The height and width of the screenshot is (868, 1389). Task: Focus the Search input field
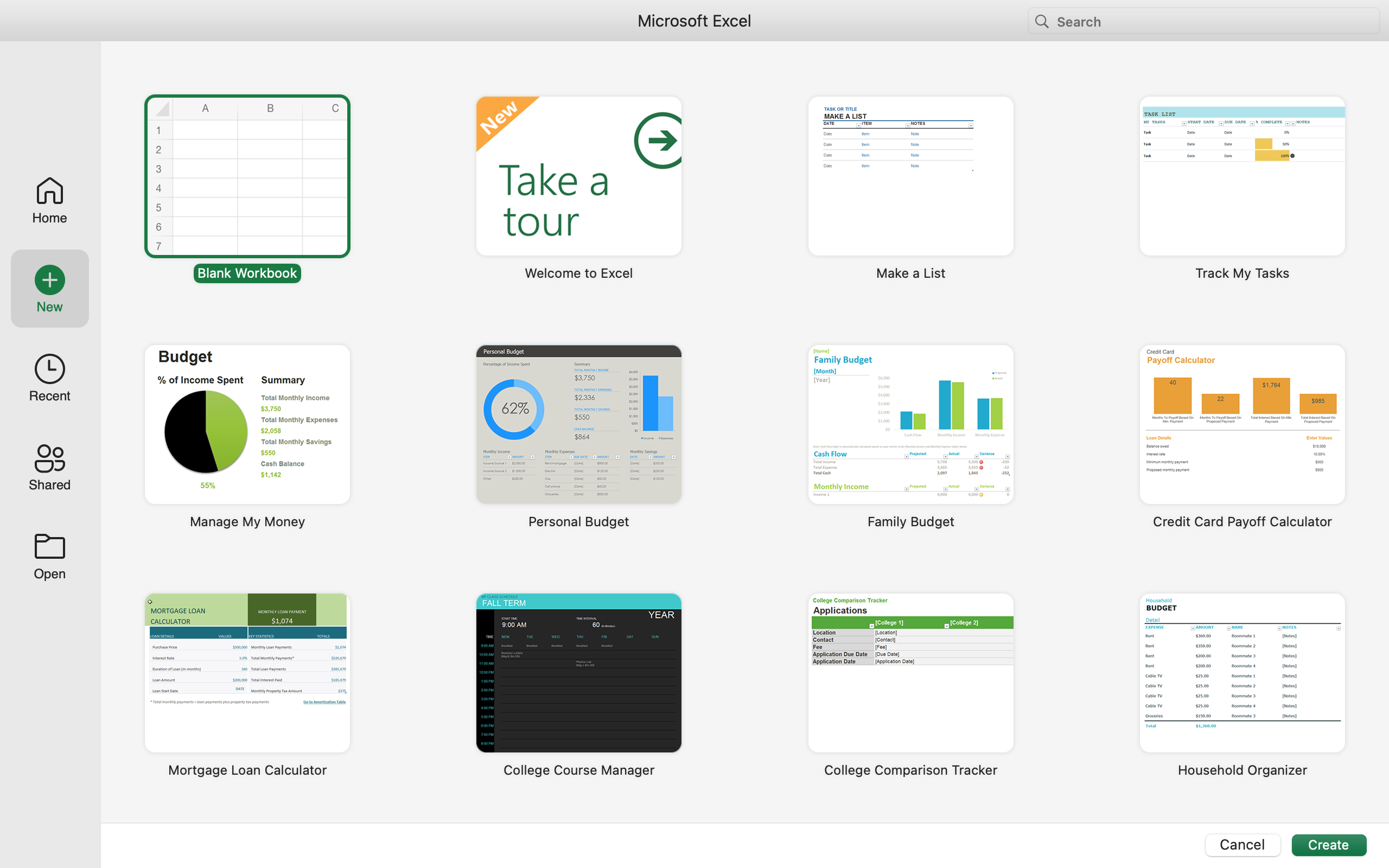pos(1203,22)
